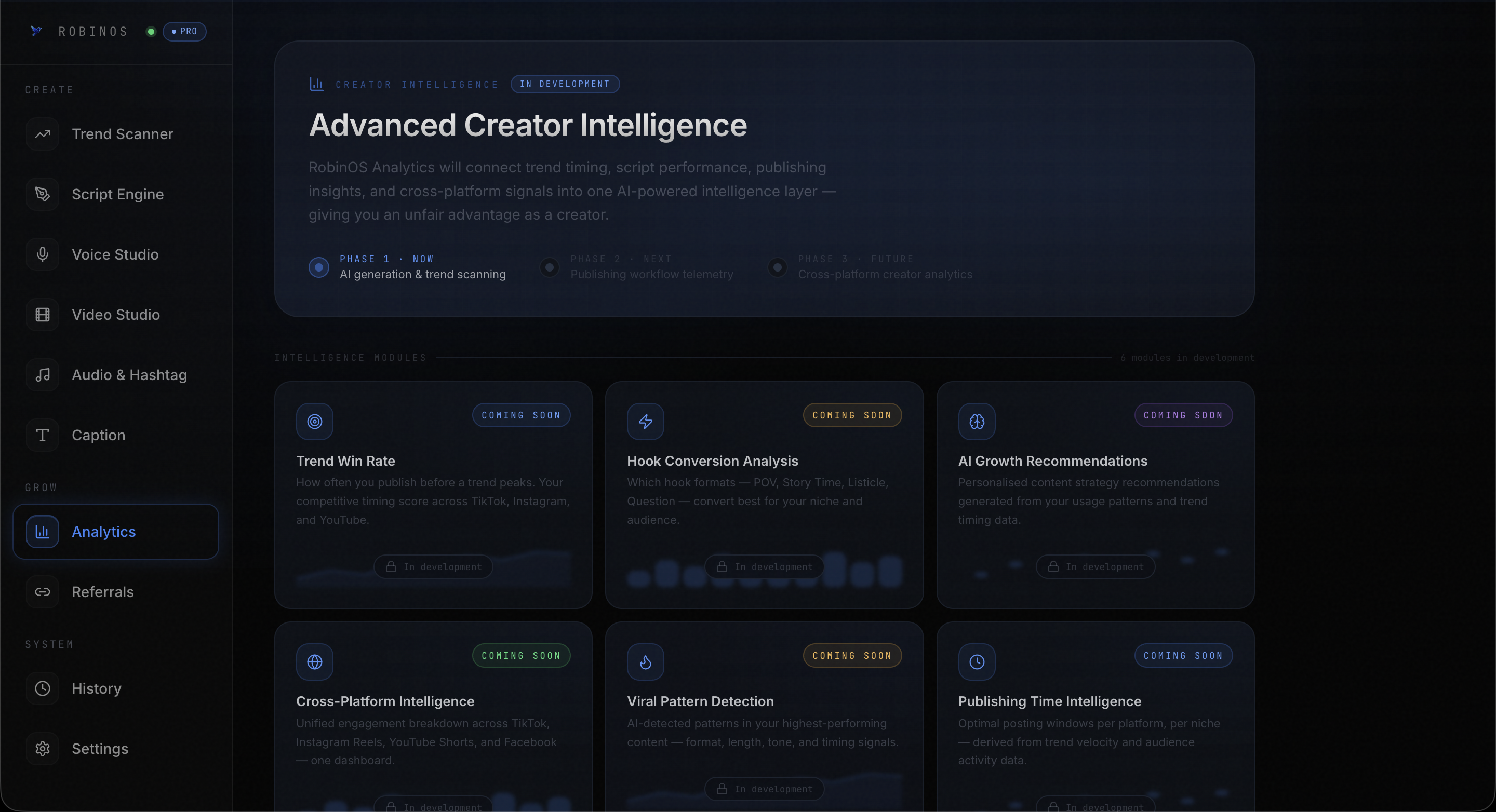Viewport: 1496px width, 812px height.
Task: Click the 'AI generation & trend scanning' text
Action: pyautogui.click(x=423, y=275)
